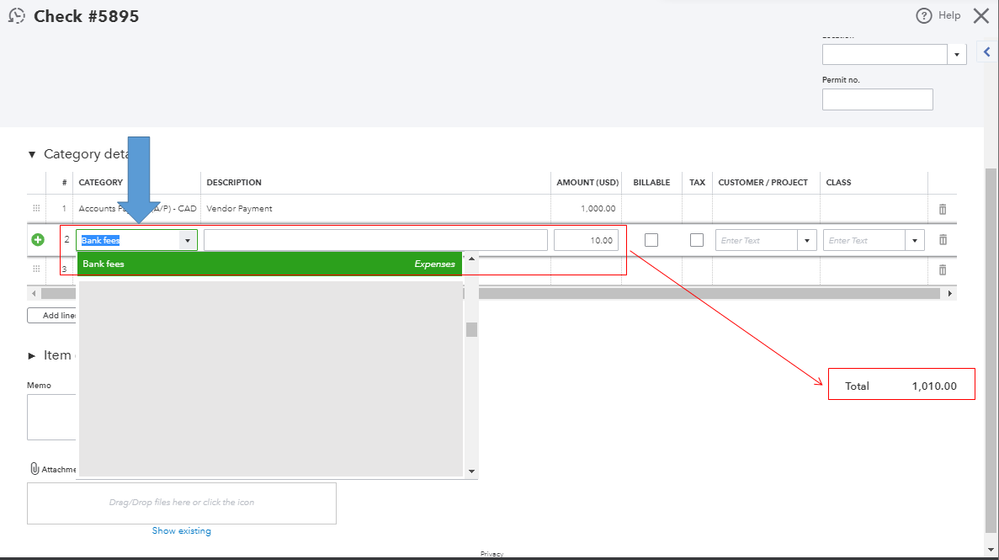Click the description field of line 2
Image resolution: width=999 pixels, height=560 pixels.
click(375, 240)
